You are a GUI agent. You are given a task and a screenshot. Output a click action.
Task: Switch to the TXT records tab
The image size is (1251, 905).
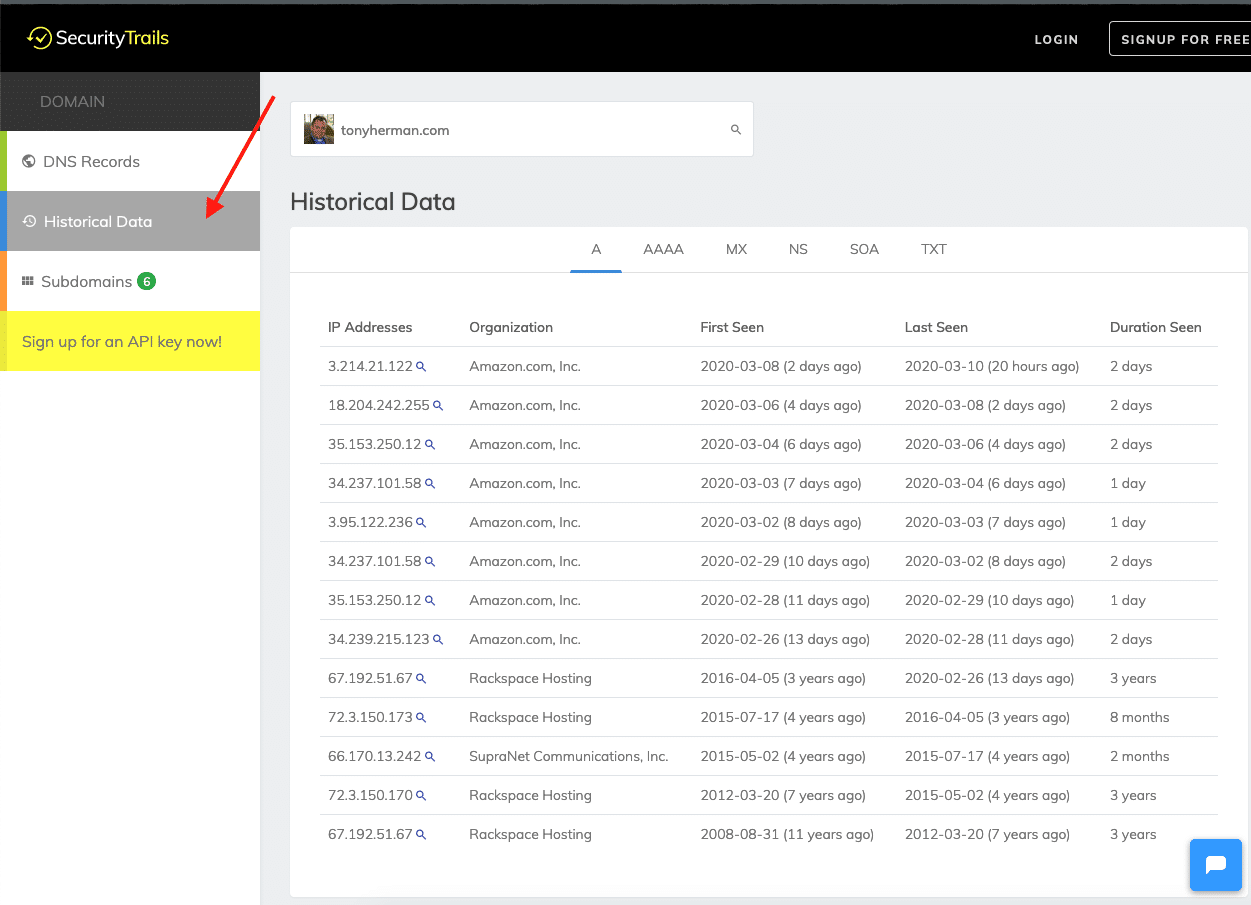coord(933,249)
